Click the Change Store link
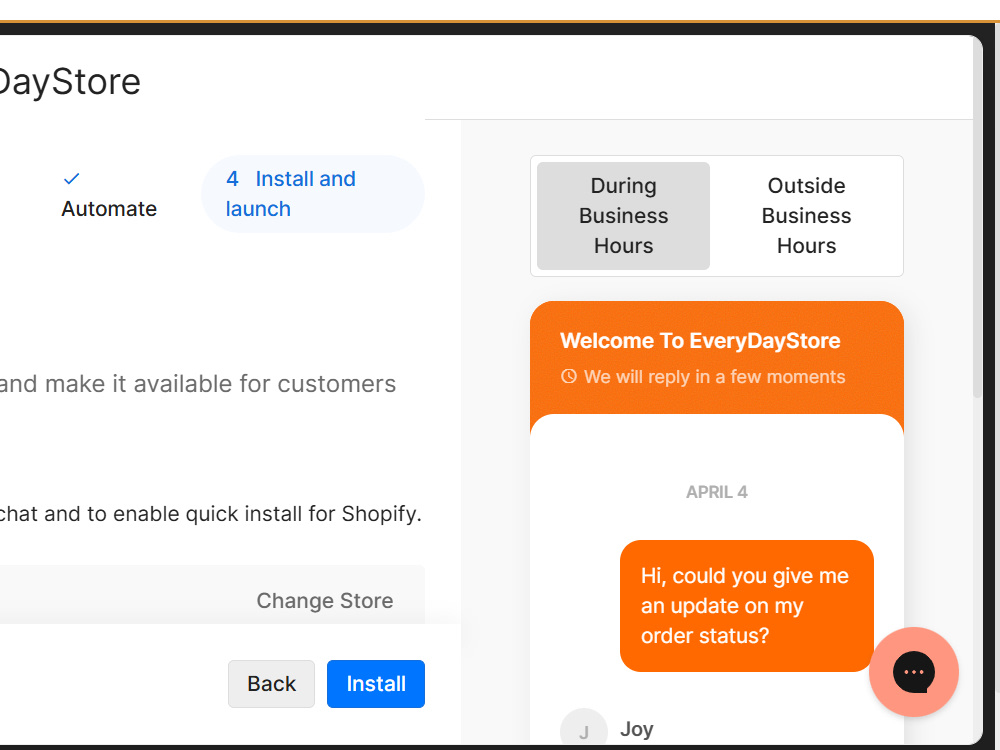This screenshot has height=750, width=1000. point(325,600)
